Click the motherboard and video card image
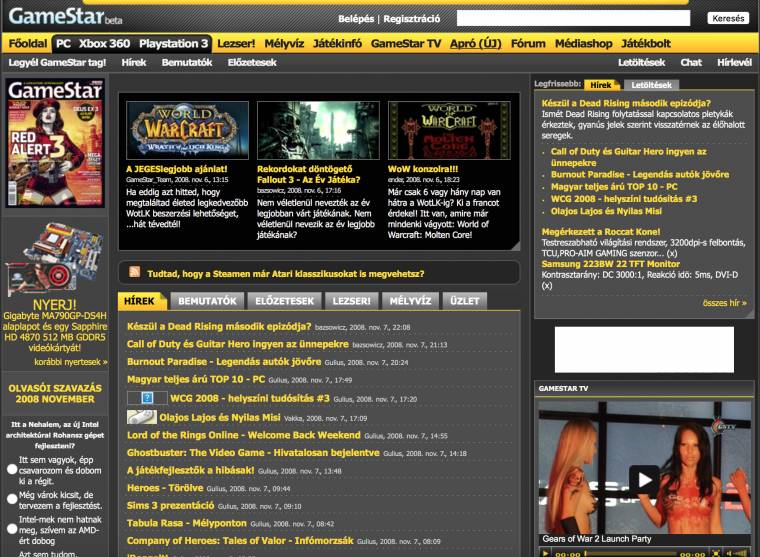This screenshot has height=557, width=760. (55, 258)
